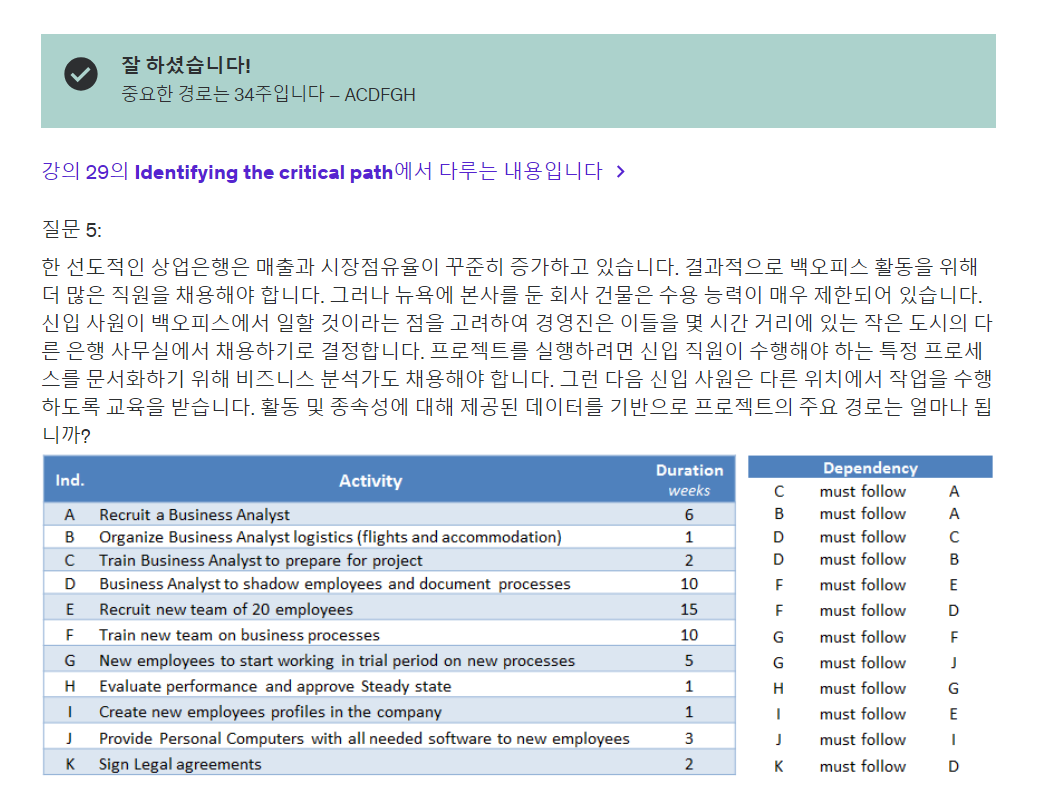Click the 'Dependency' table header

pos(870,467)
